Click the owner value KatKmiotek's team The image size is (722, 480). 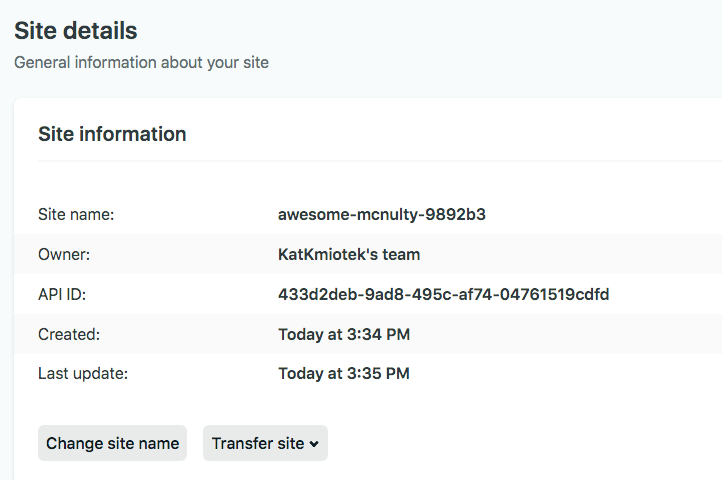click(x=349, y=254)
